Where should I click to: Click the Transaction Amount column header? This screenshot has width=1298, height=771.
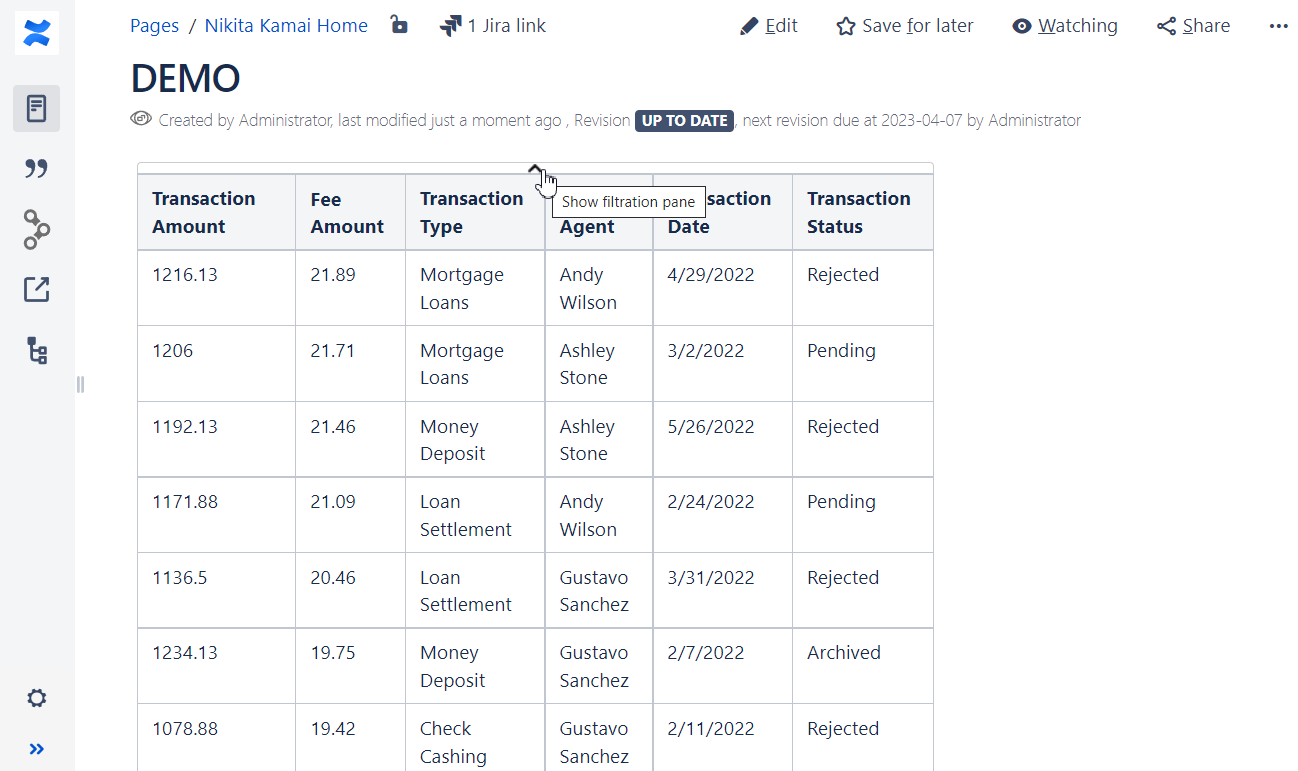click(x=204, y=212)
